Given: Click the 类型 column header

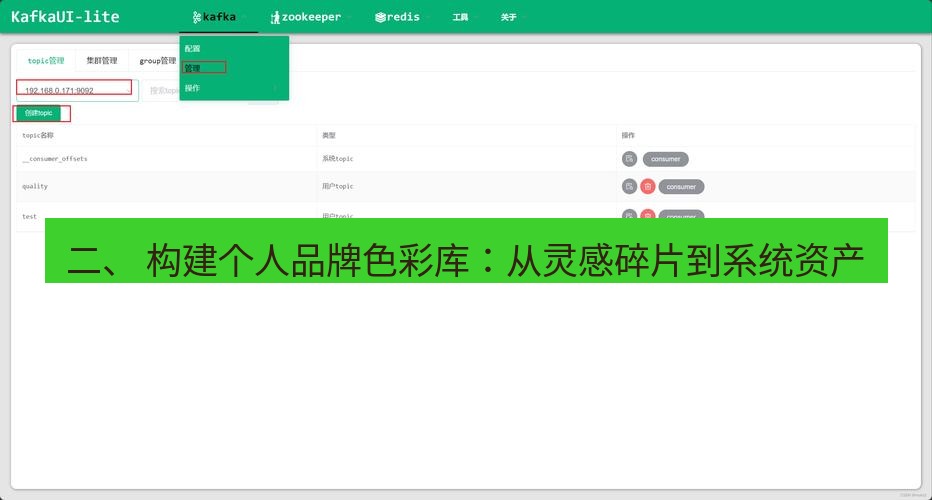Looking at the screenshot, I should coord(329,136).
